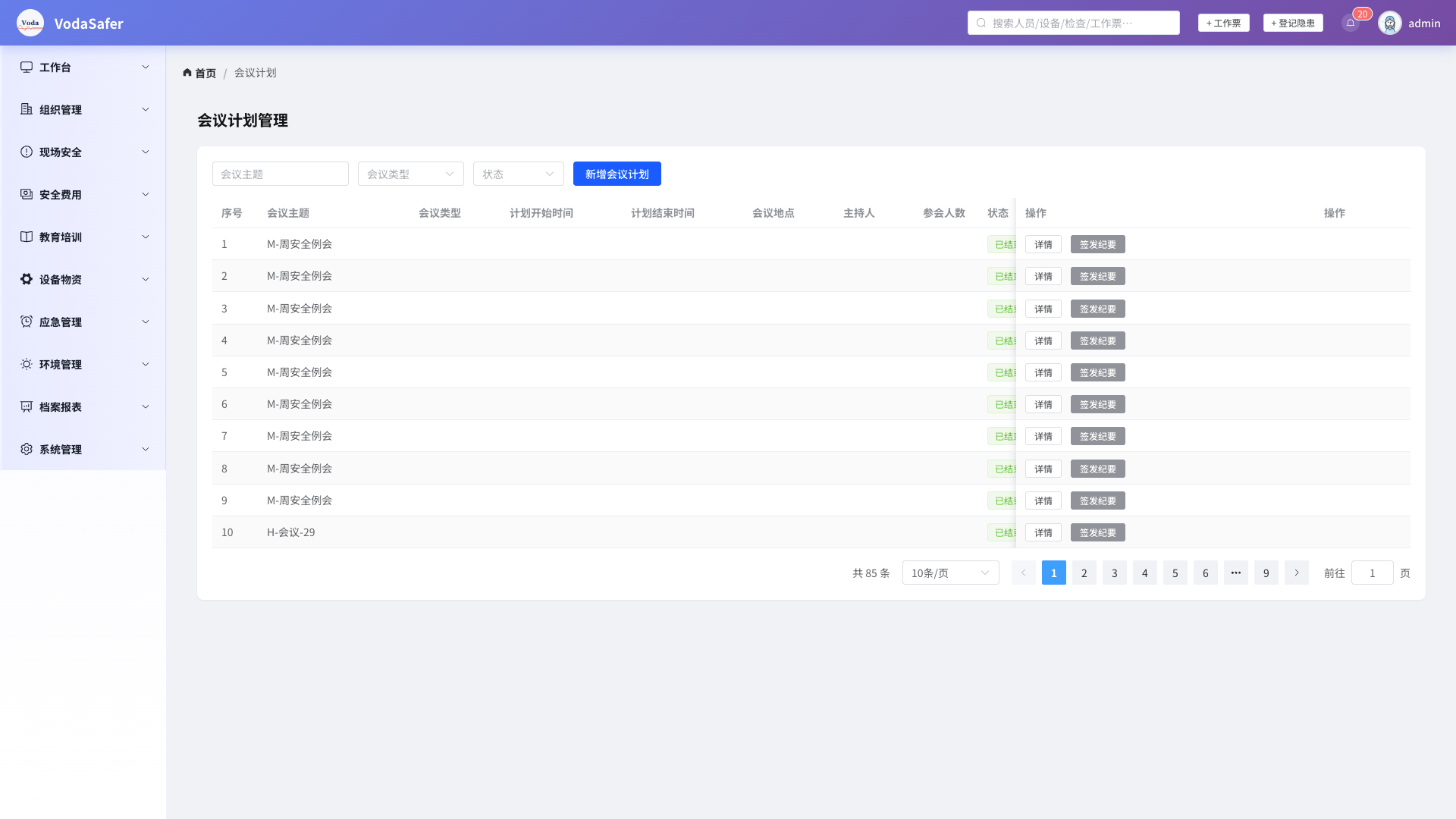Click the 安全费用 money icon
1456x819 pixels.
(27, 194)
